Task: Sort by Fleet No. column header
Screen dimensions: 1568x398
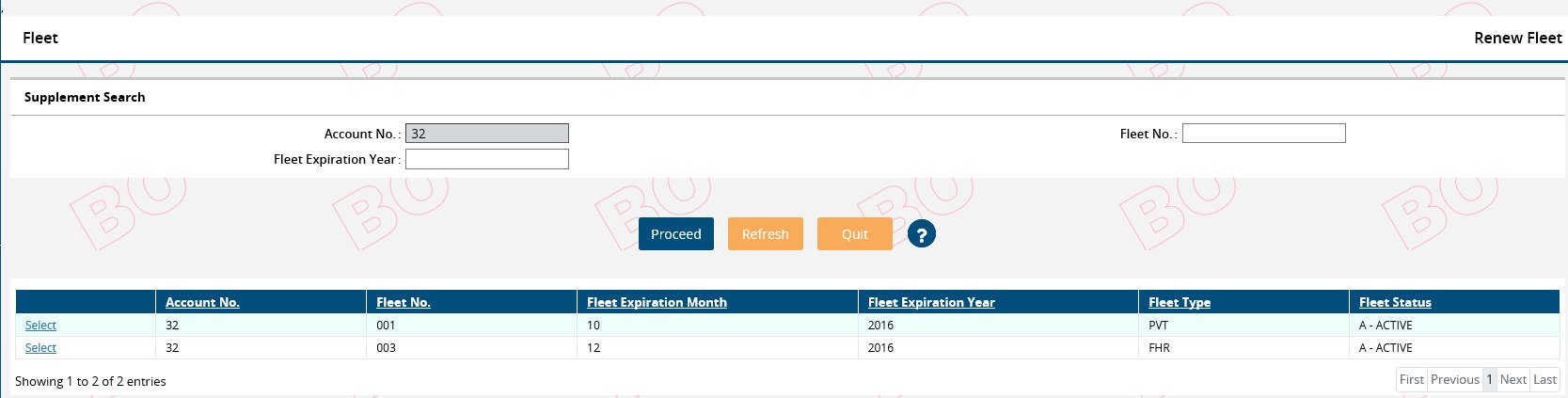Action: (x=404, y=302)
